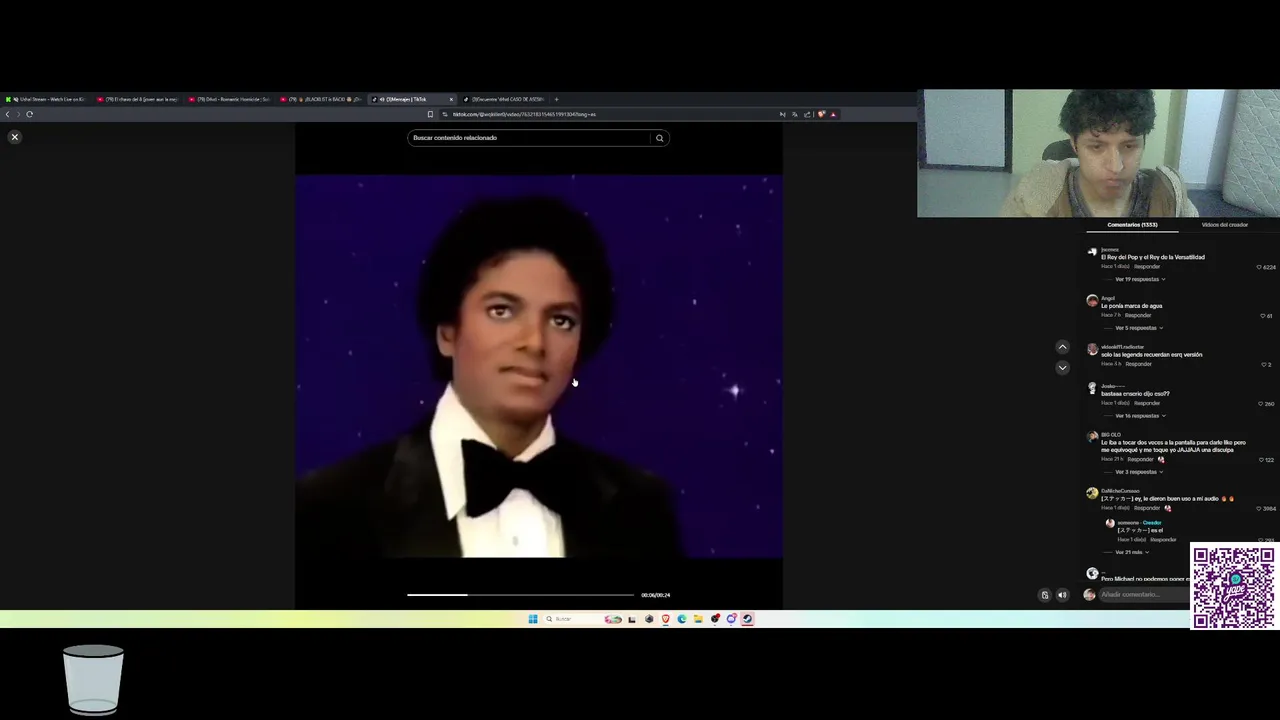Click the Brave shields icon in the address bar

pos(821,114)
